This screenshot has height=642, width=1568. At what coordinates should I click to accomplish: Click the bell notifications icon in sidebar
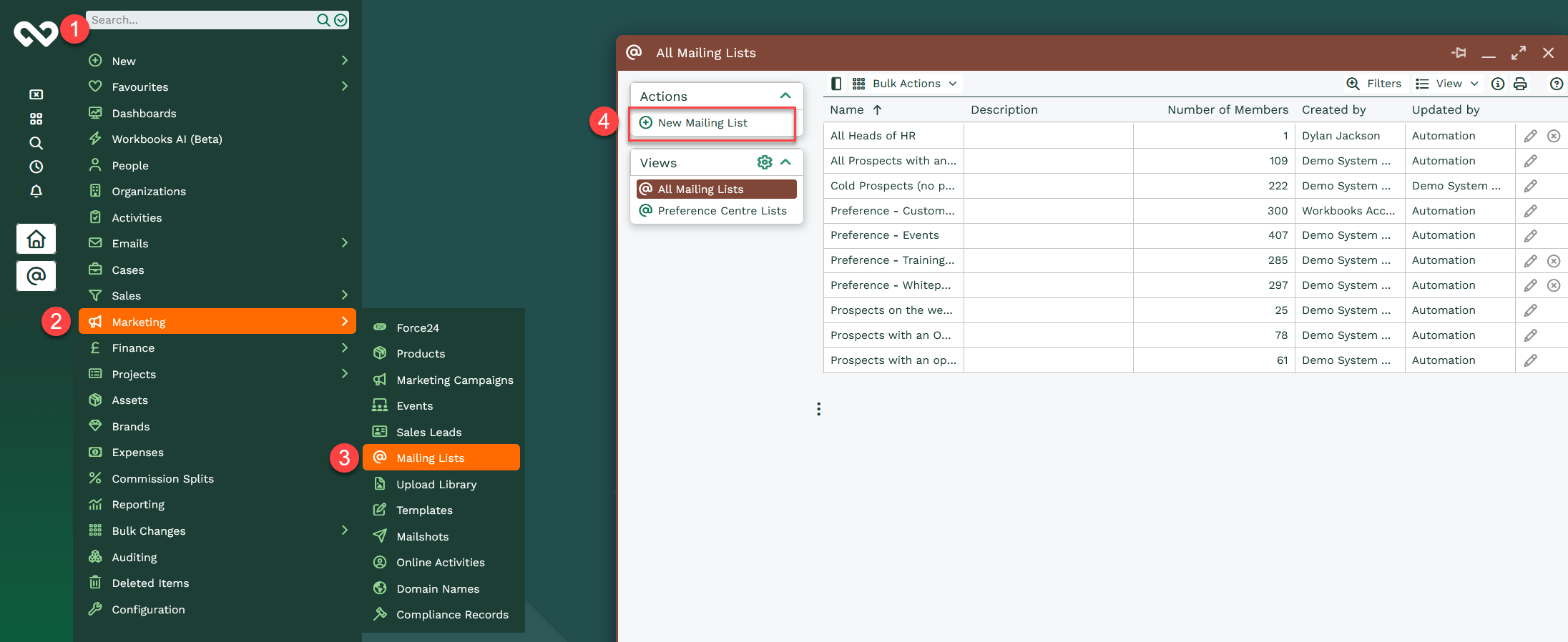pos(36,191)
